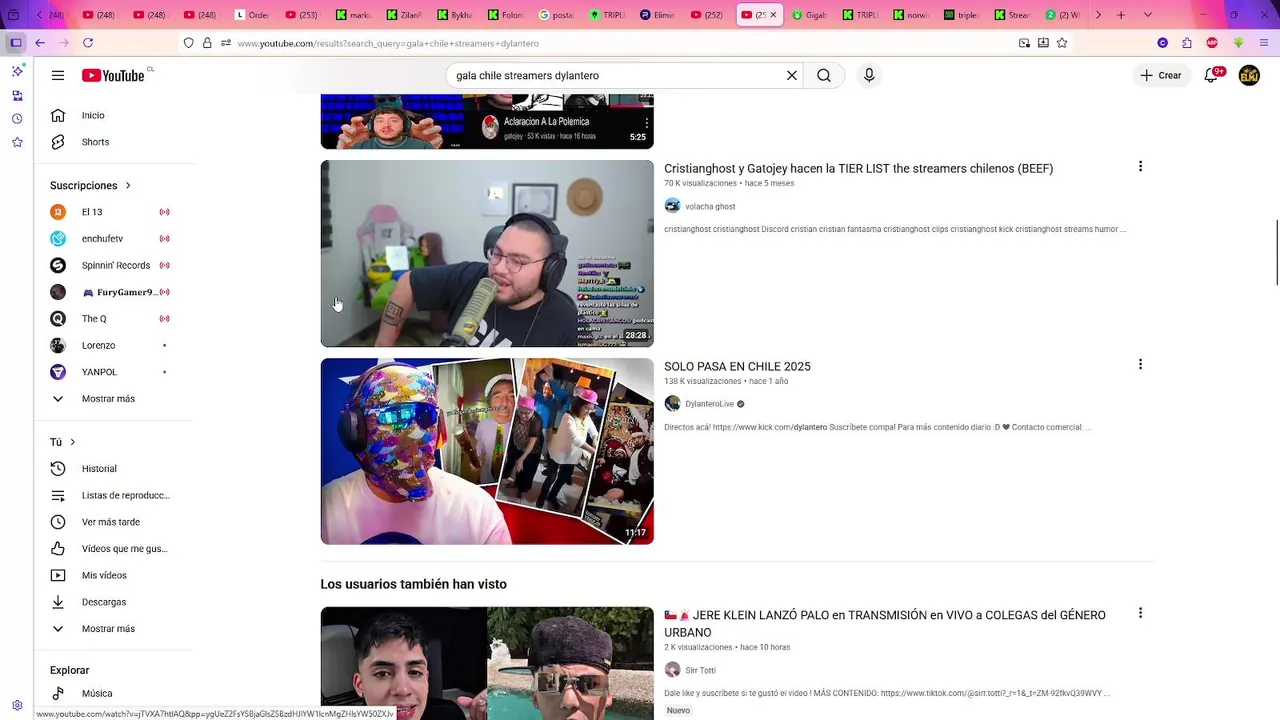Open the site permissions icon in address bar
This screenshot has height=720, width=1280.
click(226, 43)
